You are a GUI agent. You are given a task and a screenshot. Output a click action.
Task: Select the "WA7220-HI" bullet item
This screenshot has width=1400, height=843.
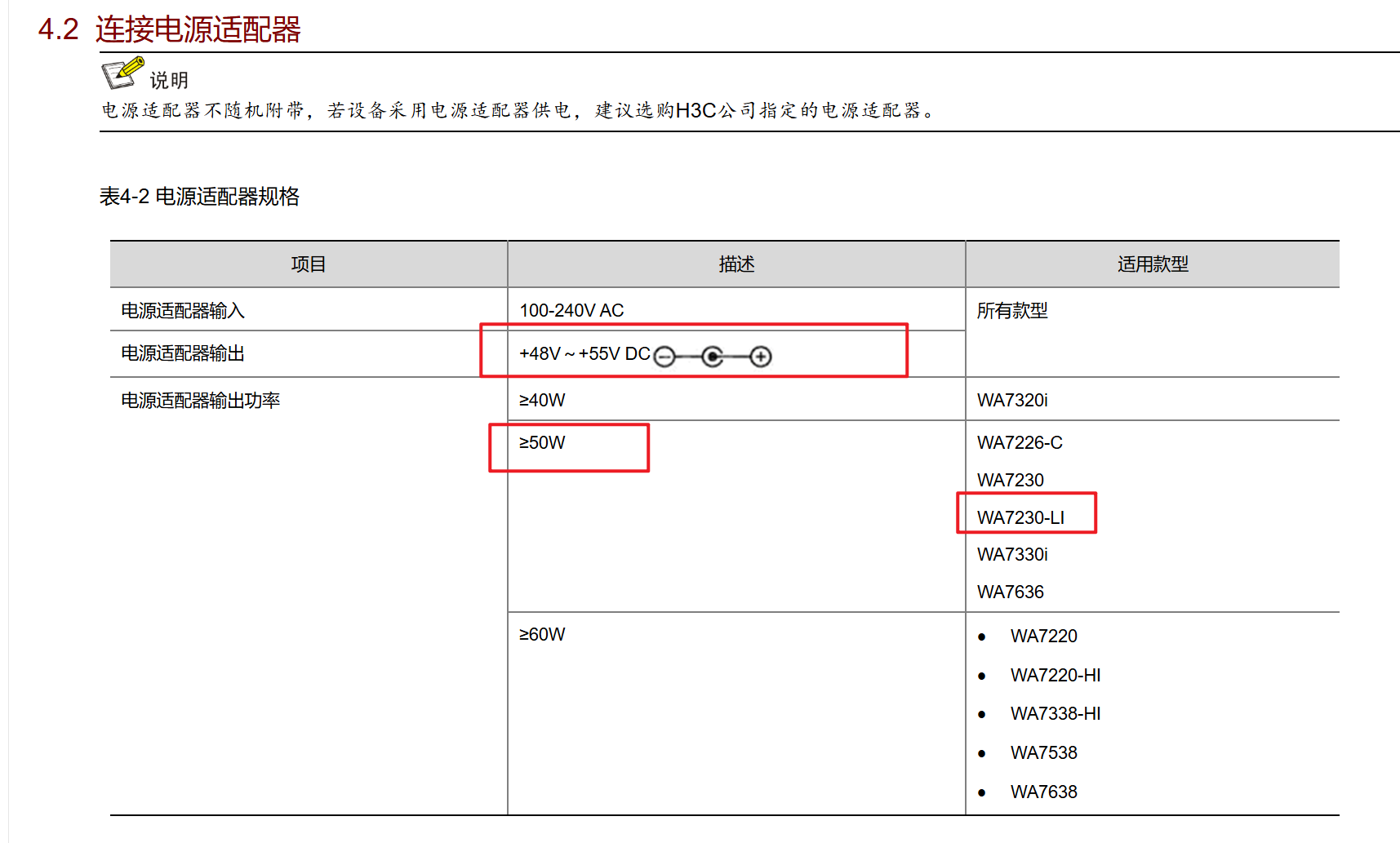click(x=1056, y=676)
